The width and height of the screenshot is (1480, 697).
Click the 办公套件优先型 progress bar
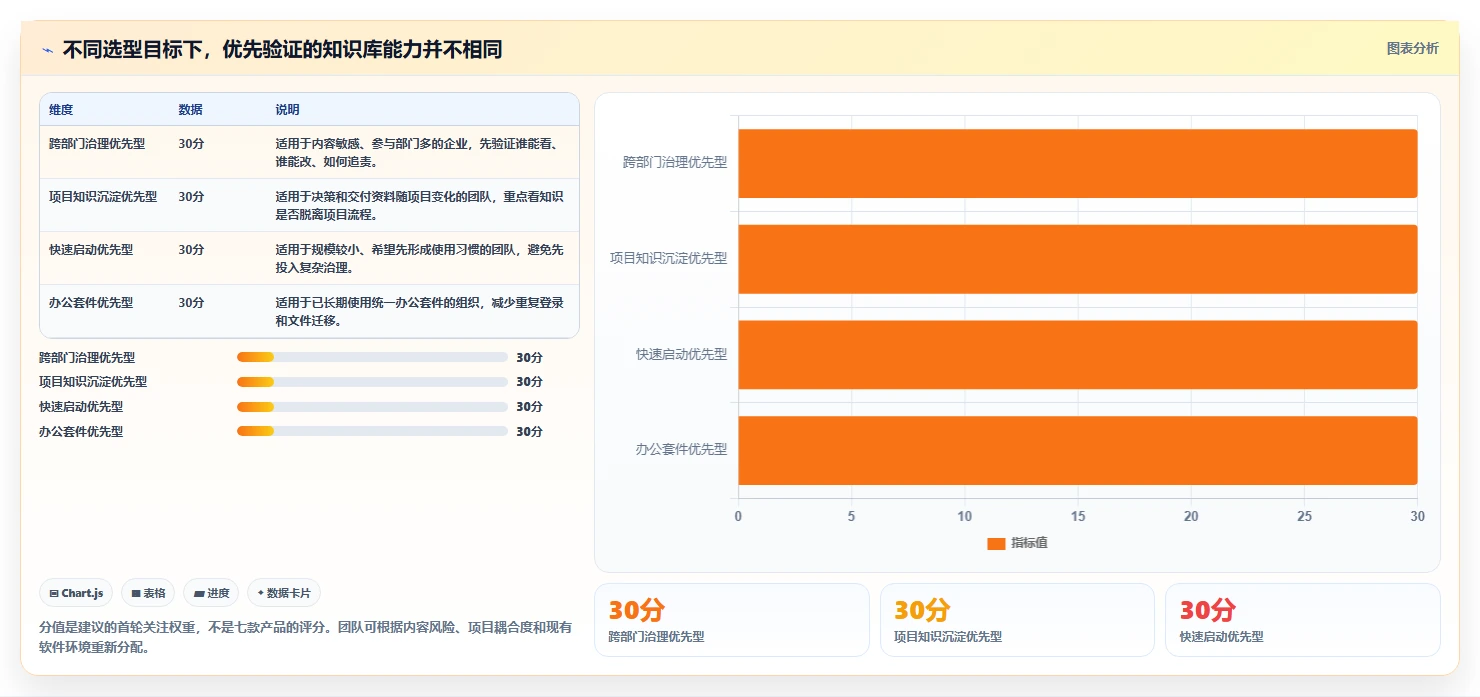click(372, 431)
